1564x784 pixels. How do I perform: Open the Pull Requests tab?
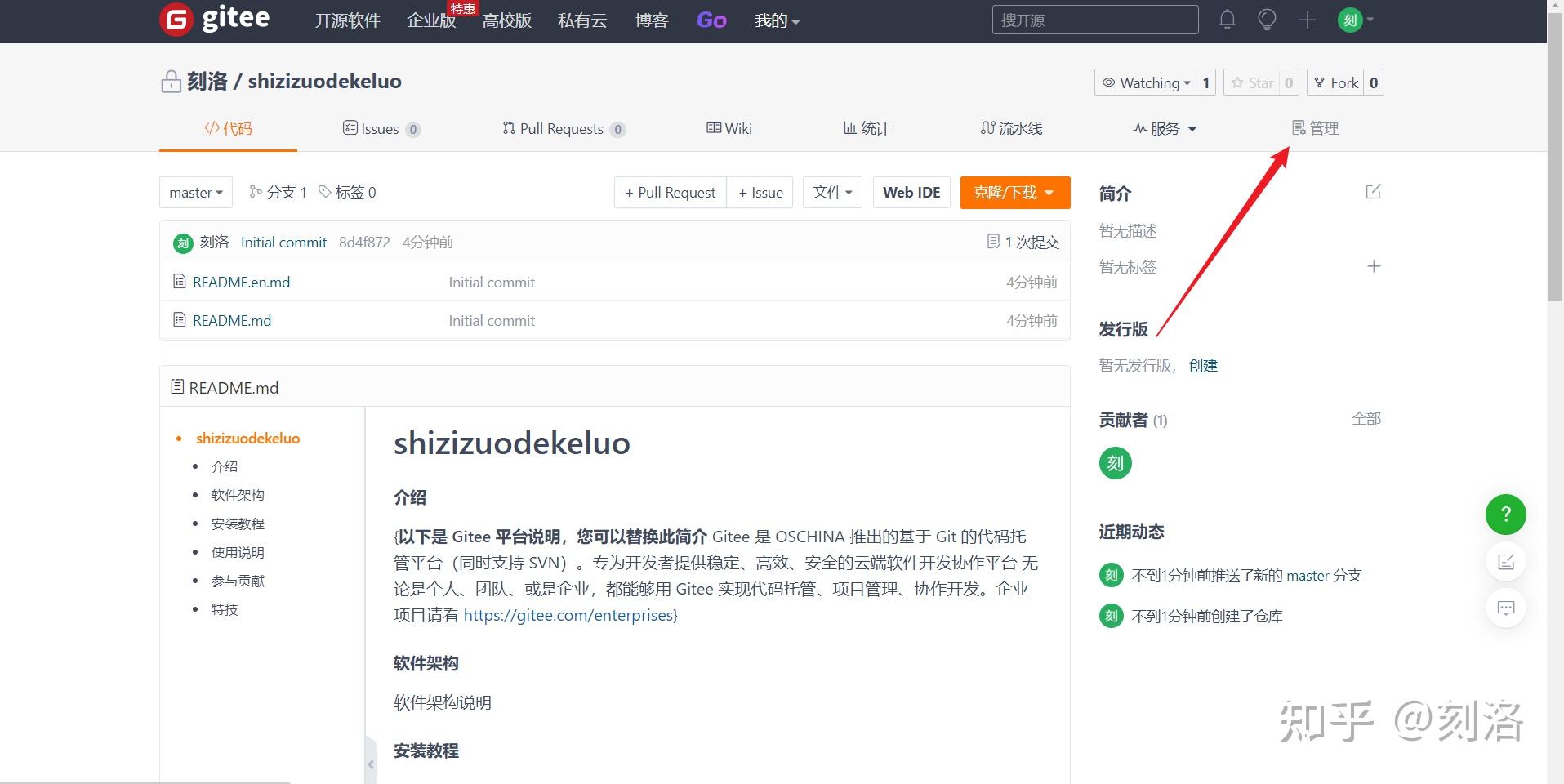[564, 128]
